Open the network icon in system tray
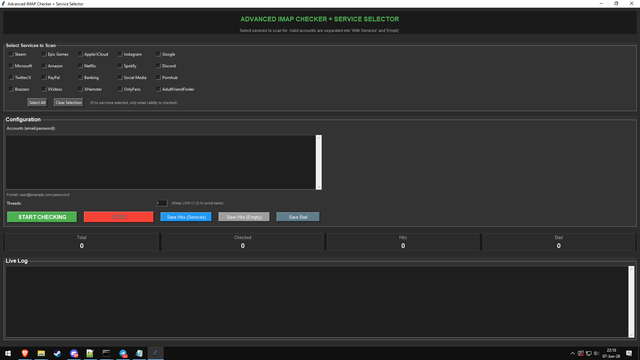640x360 pixels. pyautogui.click(x=589, y=353)
